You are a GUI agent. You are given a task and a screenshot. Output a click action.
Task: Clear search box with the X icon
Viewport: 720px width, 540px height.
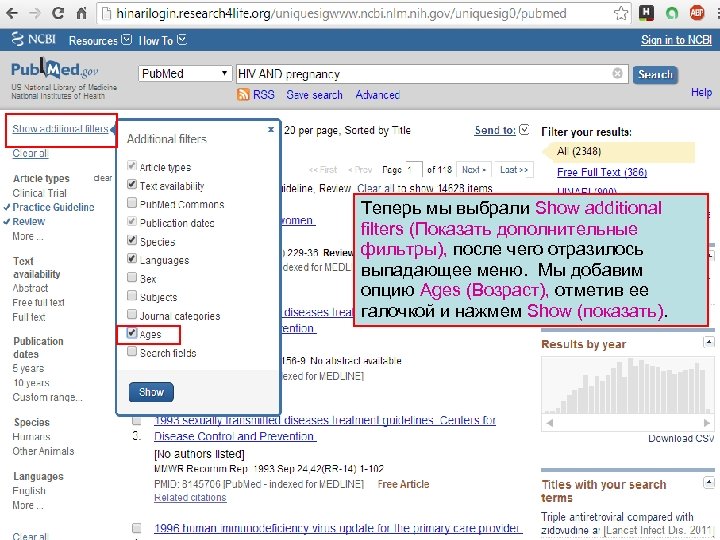point(618,73)
